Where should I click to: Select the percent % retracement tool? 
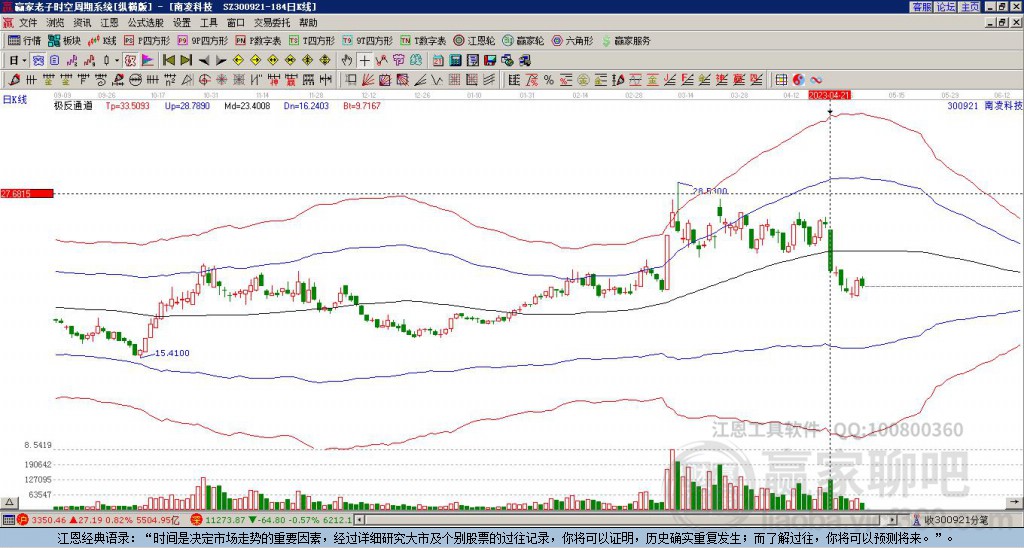coord(549,80)
